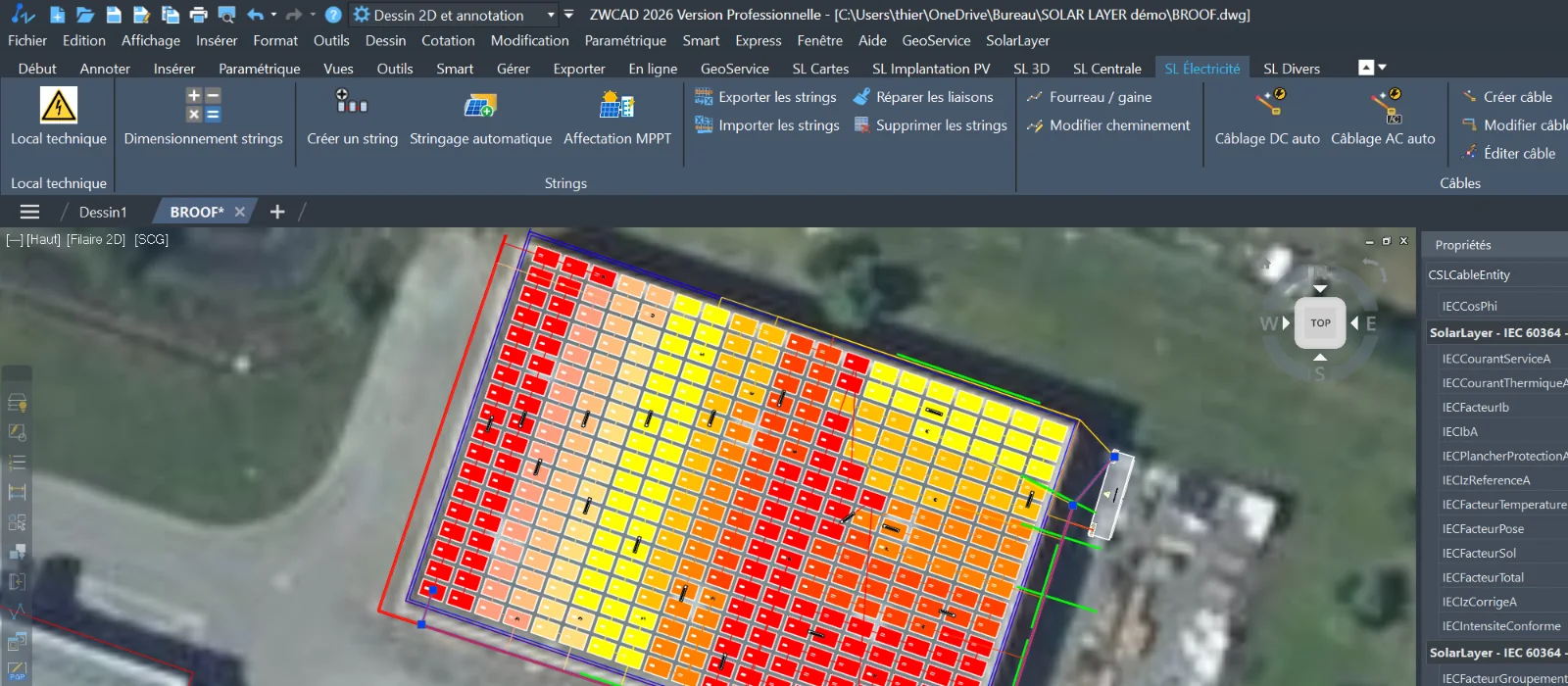Click the Save icon in the quick toolbar
The height and width of the screenshot is (686, 1568).
coord(114,15)
